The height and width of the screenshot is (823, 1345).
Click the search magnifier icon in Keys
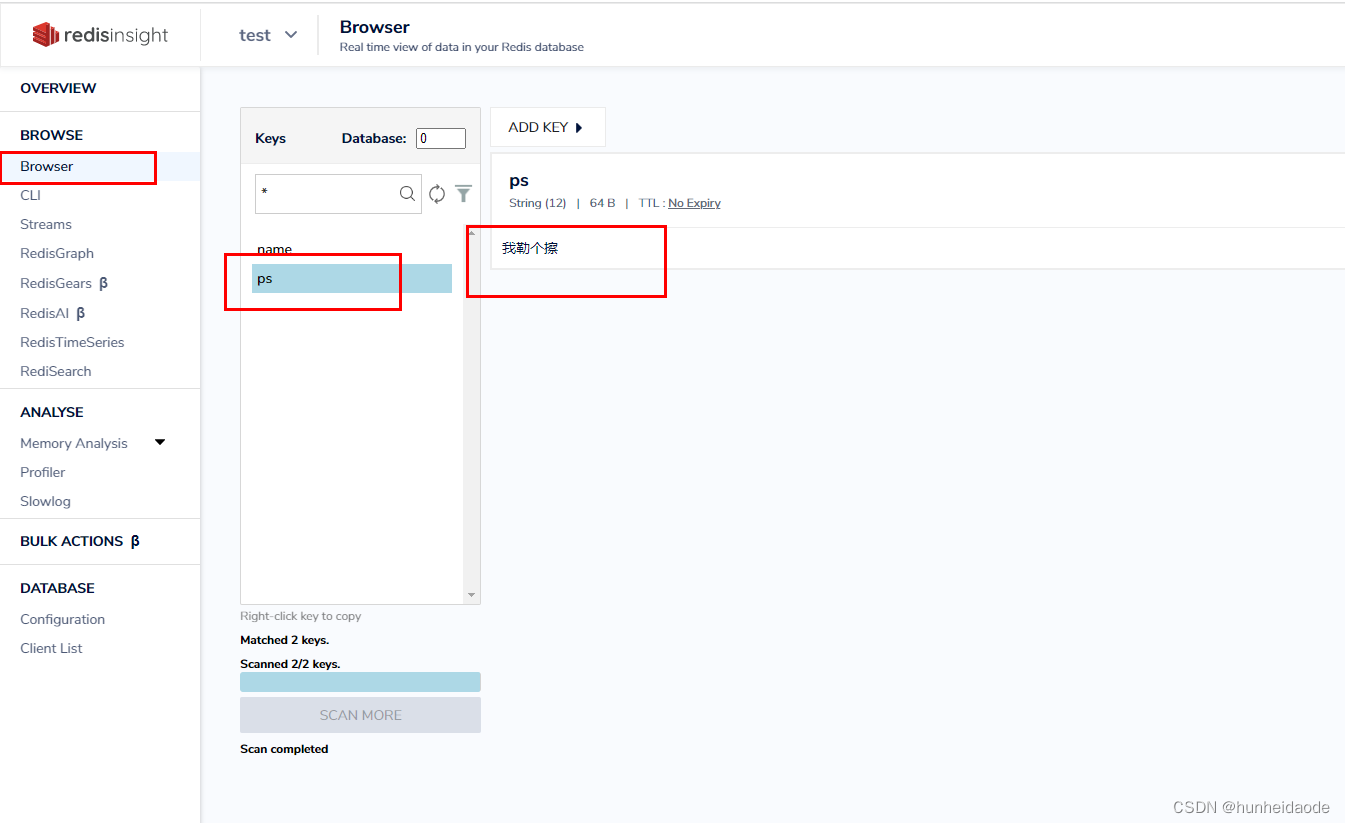coord(407,194)
